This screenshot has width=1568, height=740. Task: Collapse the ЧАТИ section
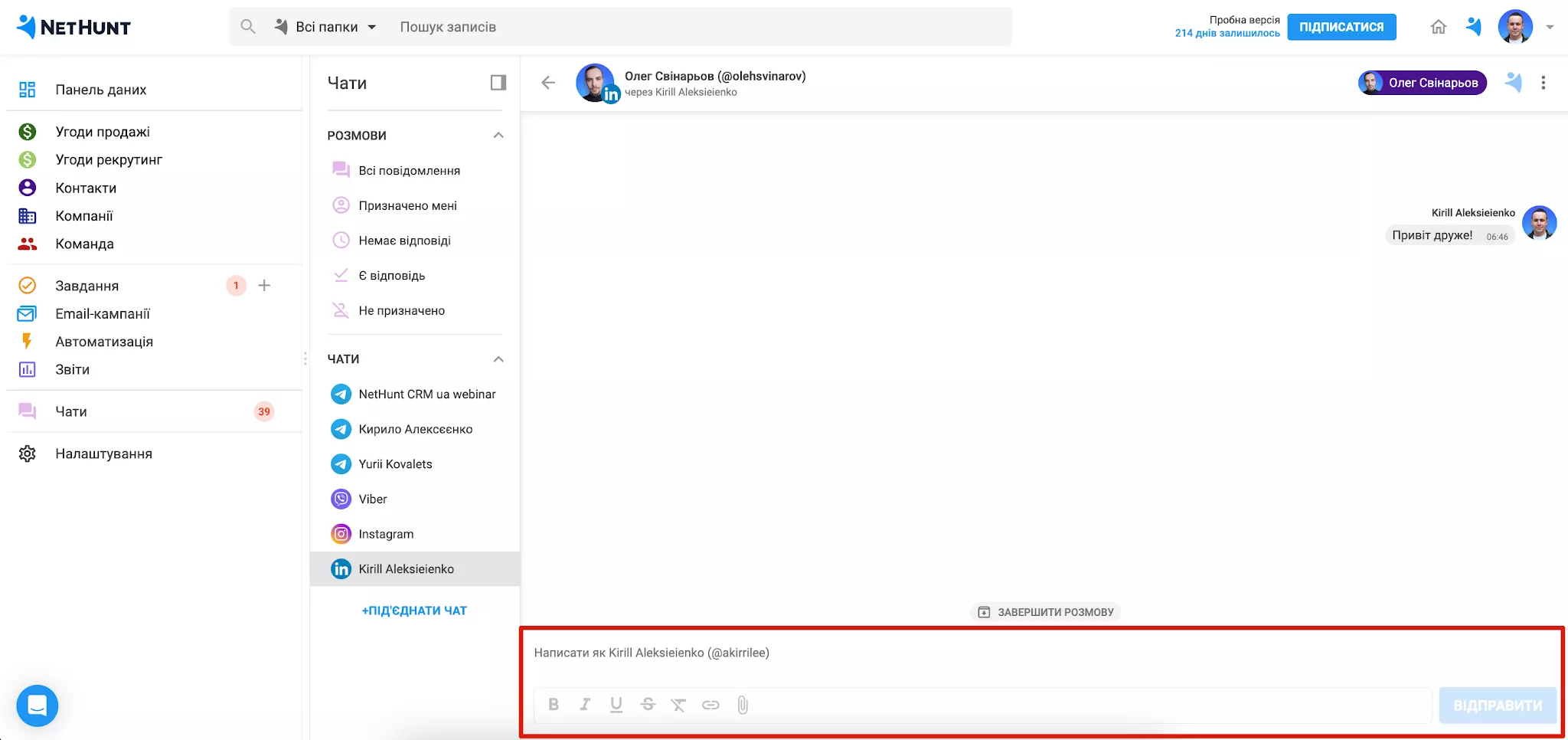[x=498, y=359]
